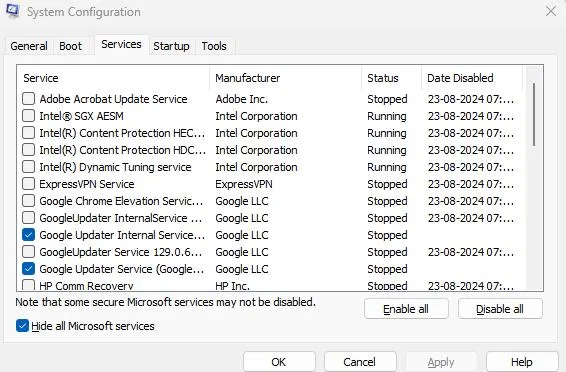Screen dimensions: 566x372
Task: Sort by the Date Disabled column header
Action: 472,78
